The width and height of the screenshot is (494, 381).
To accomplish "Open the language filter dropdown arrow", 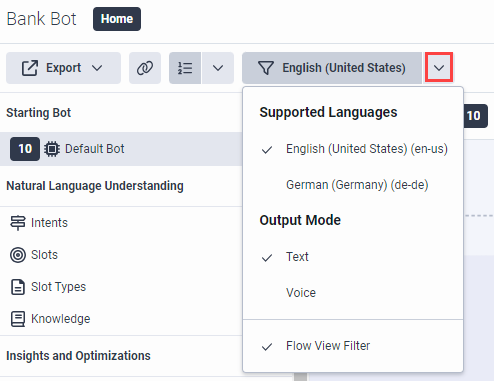I will (439, 68).
